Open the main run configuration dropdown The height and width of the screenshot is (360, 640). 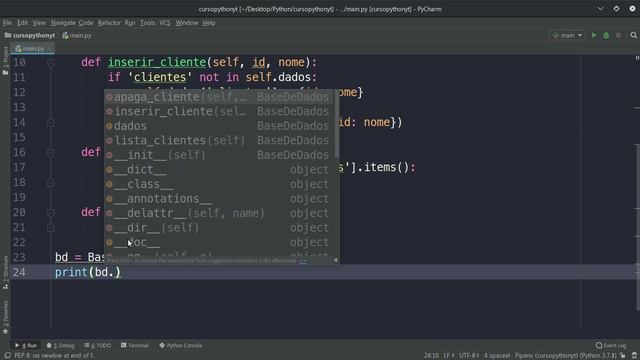click(x=567, y=36)
